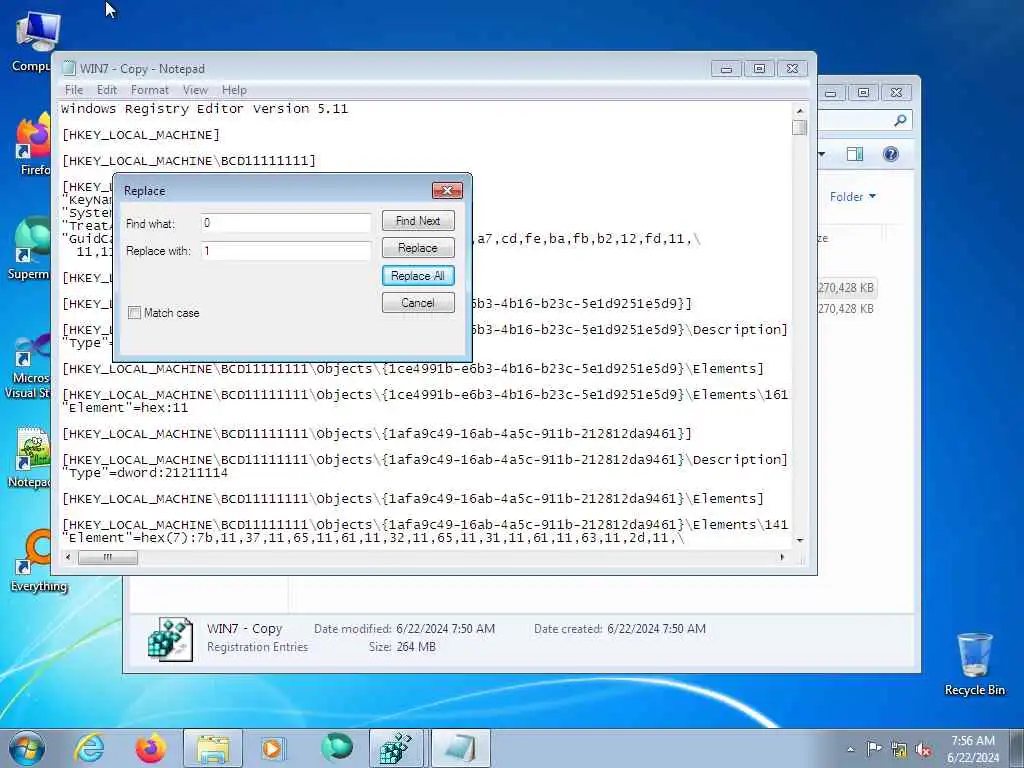Screen dimensions: 1024x768
Task: Open the view options dropdown arrow in Explorer
Action: click(822, 154)
